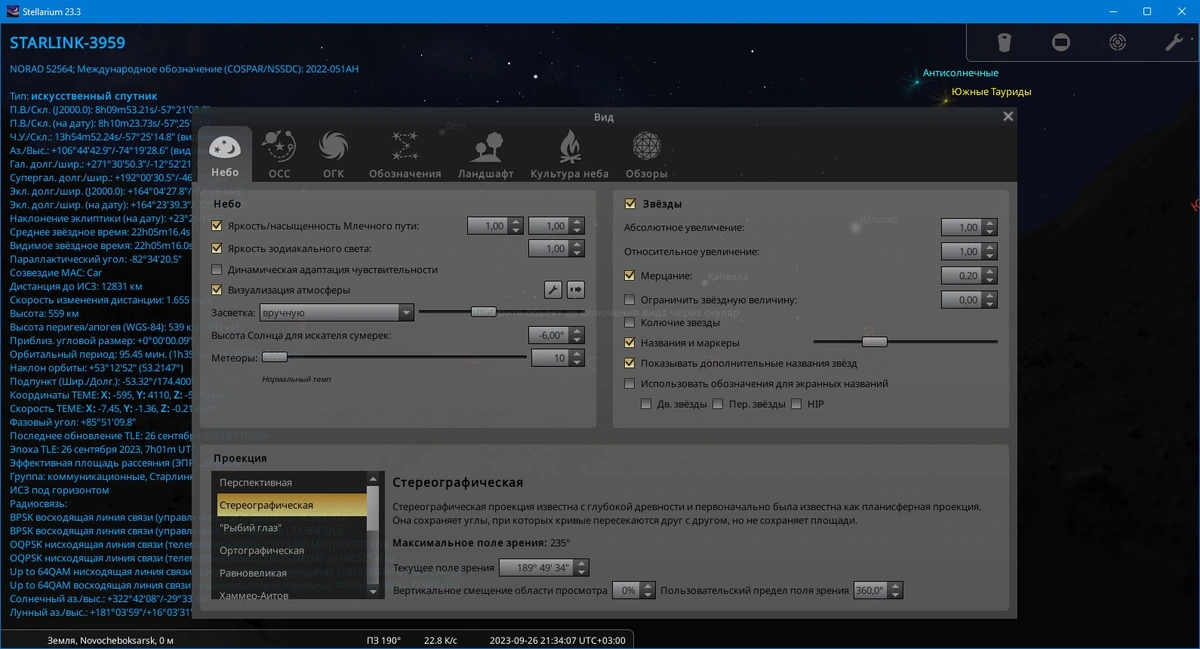Click the trash bin icon in top toolbar

1006,42
